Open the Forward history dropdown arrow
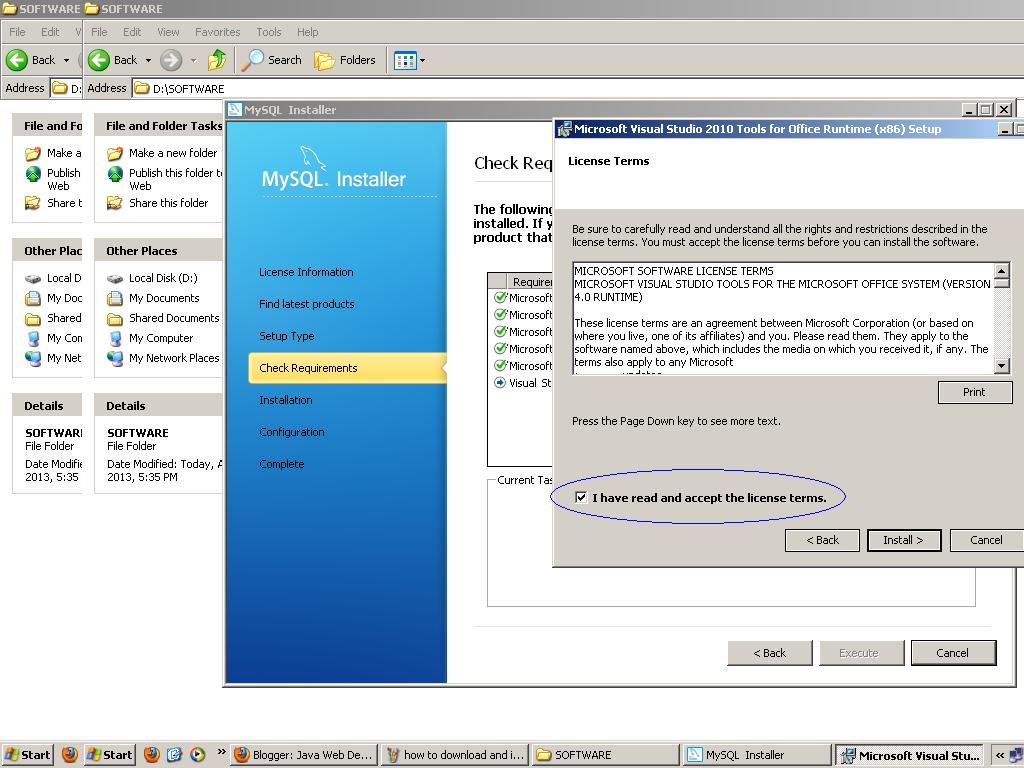 click(x=193, y=60)
